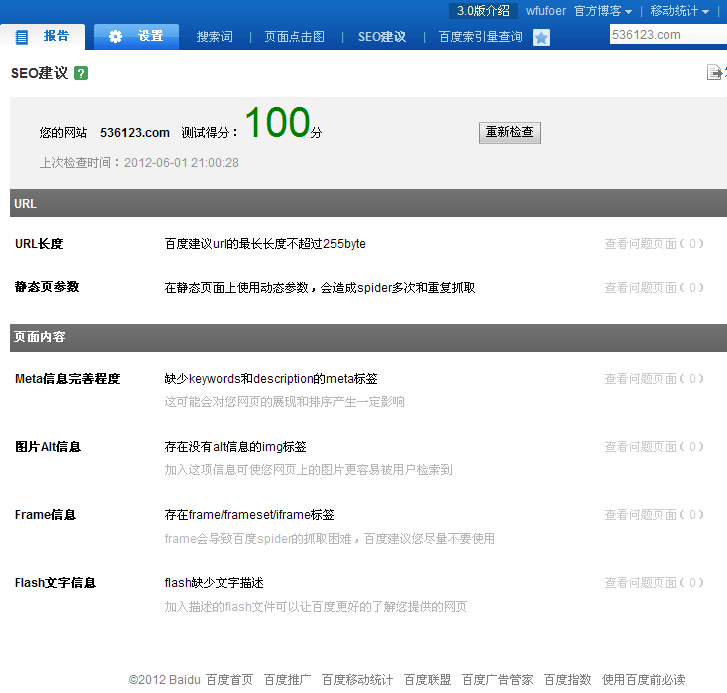Click text 缺少keywords和description的meta标签

tap(271, 379)
